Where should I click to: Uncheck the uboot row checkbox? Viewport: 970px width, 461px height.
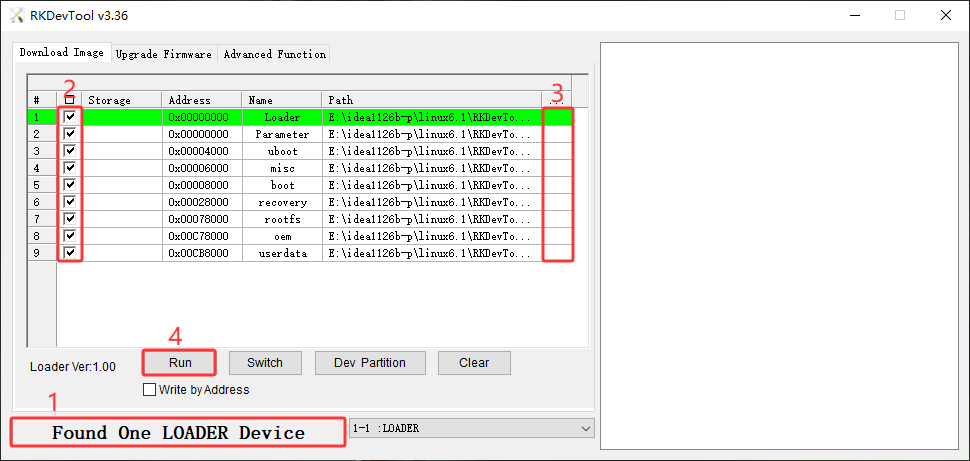70,150
